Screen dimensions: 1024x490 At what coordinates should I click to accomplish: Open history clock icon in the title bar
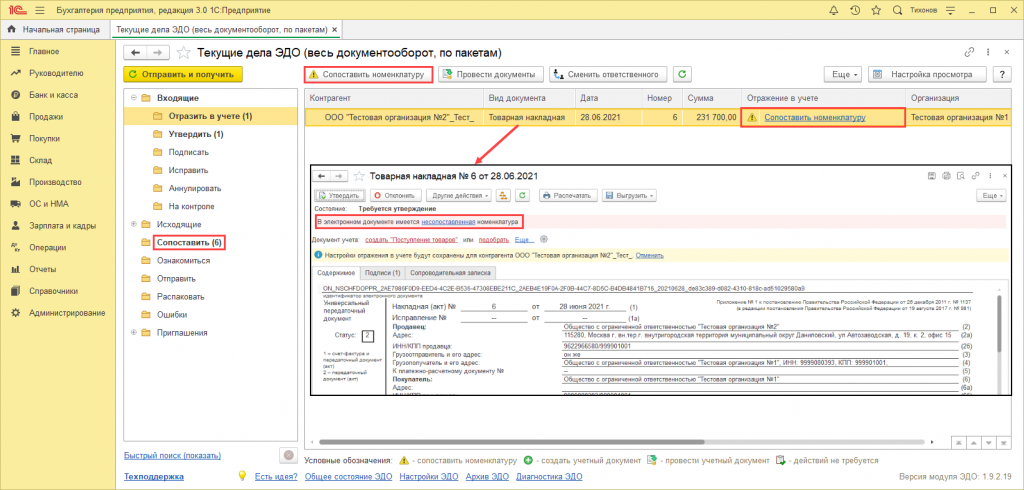tap(854, 10)
